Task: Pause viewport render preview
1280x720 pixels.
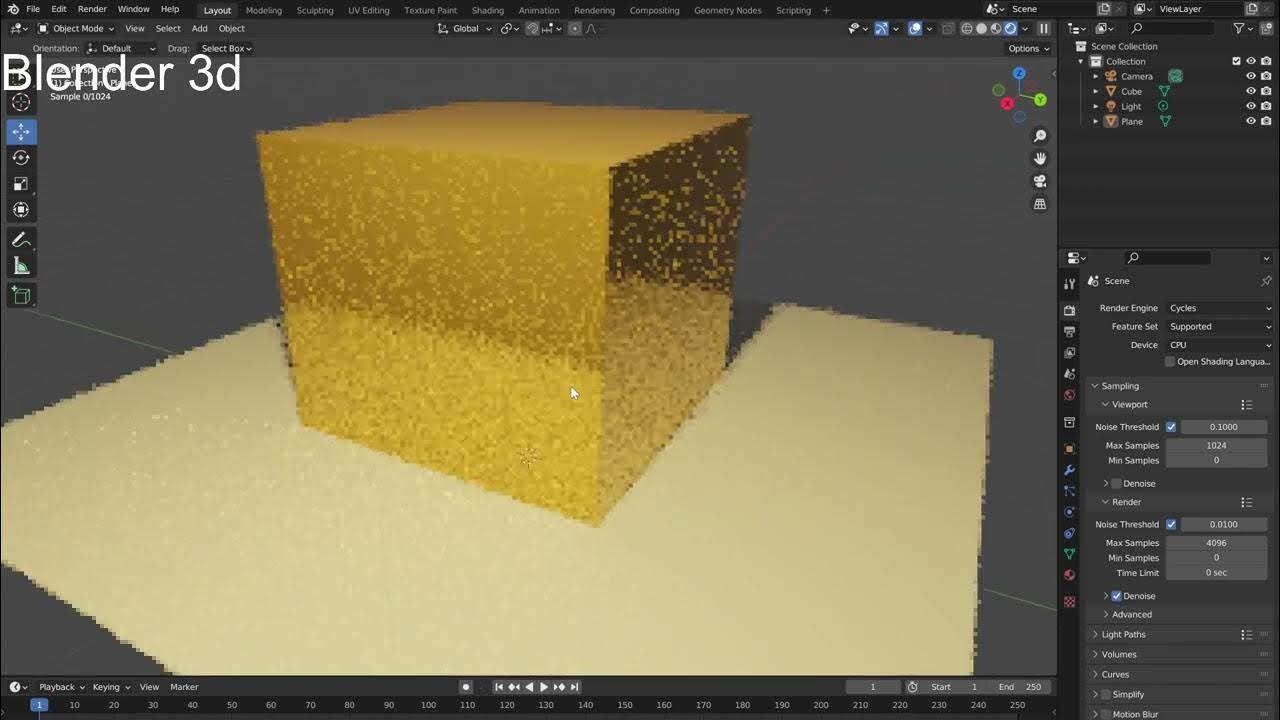Action: 1043,29
